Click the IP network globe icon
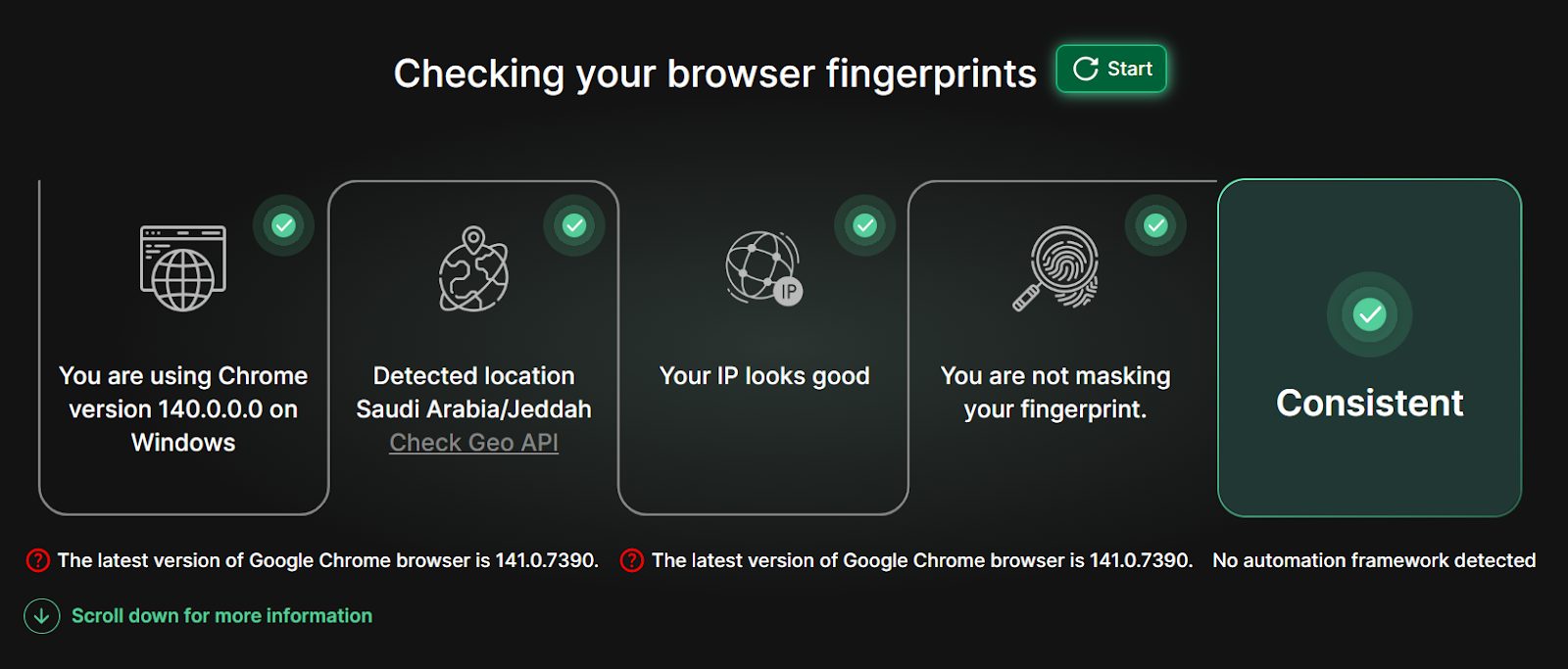This screenshot has width=1568, height=669. pos(763,268)
